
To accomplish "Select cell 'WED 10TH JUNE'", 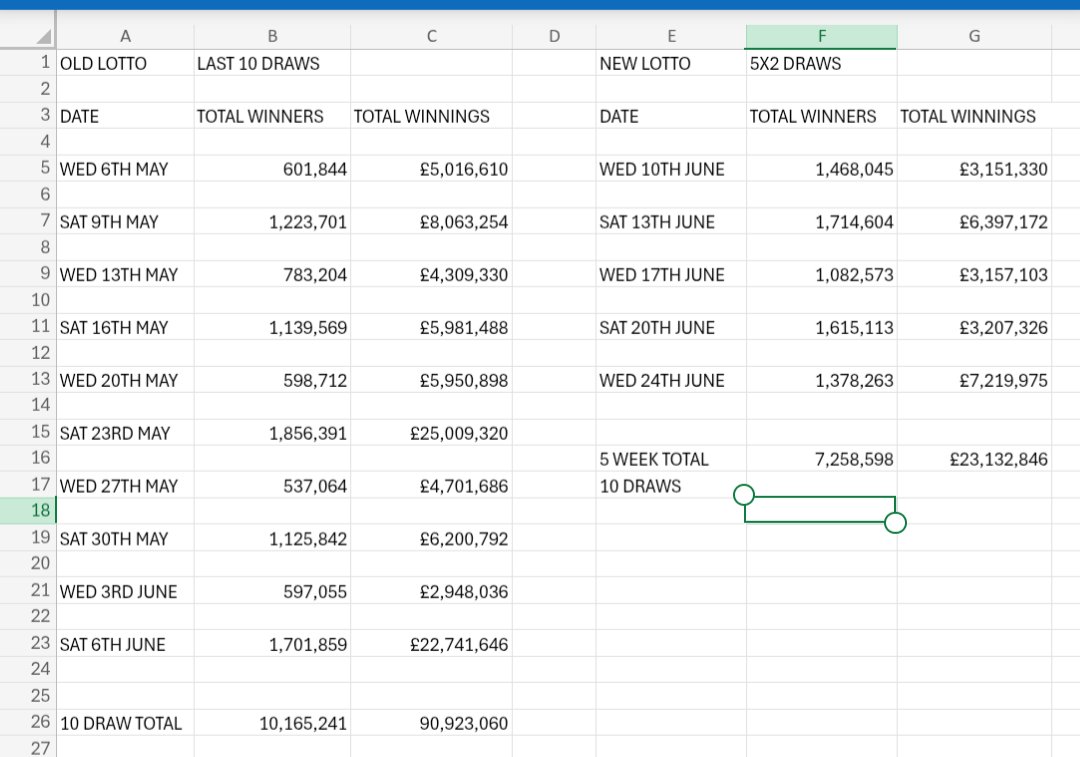I will pyautogui.click(x=672, y=169).
